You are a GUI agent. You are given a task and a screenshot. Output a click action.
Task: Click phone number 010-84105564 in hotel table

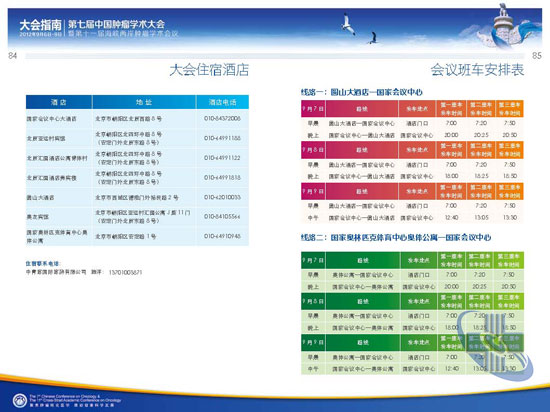click(x=222, y=217)
